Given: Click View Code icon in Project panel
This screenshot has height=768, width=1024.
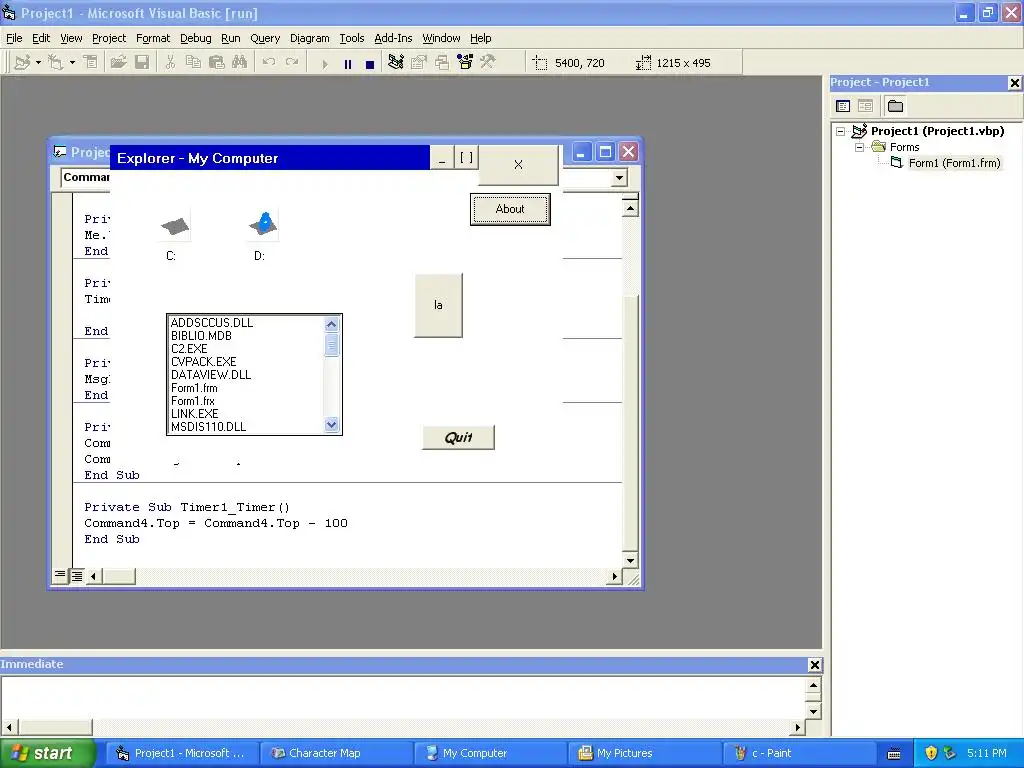Looking at the screenshot, I should tap(843, 106).
